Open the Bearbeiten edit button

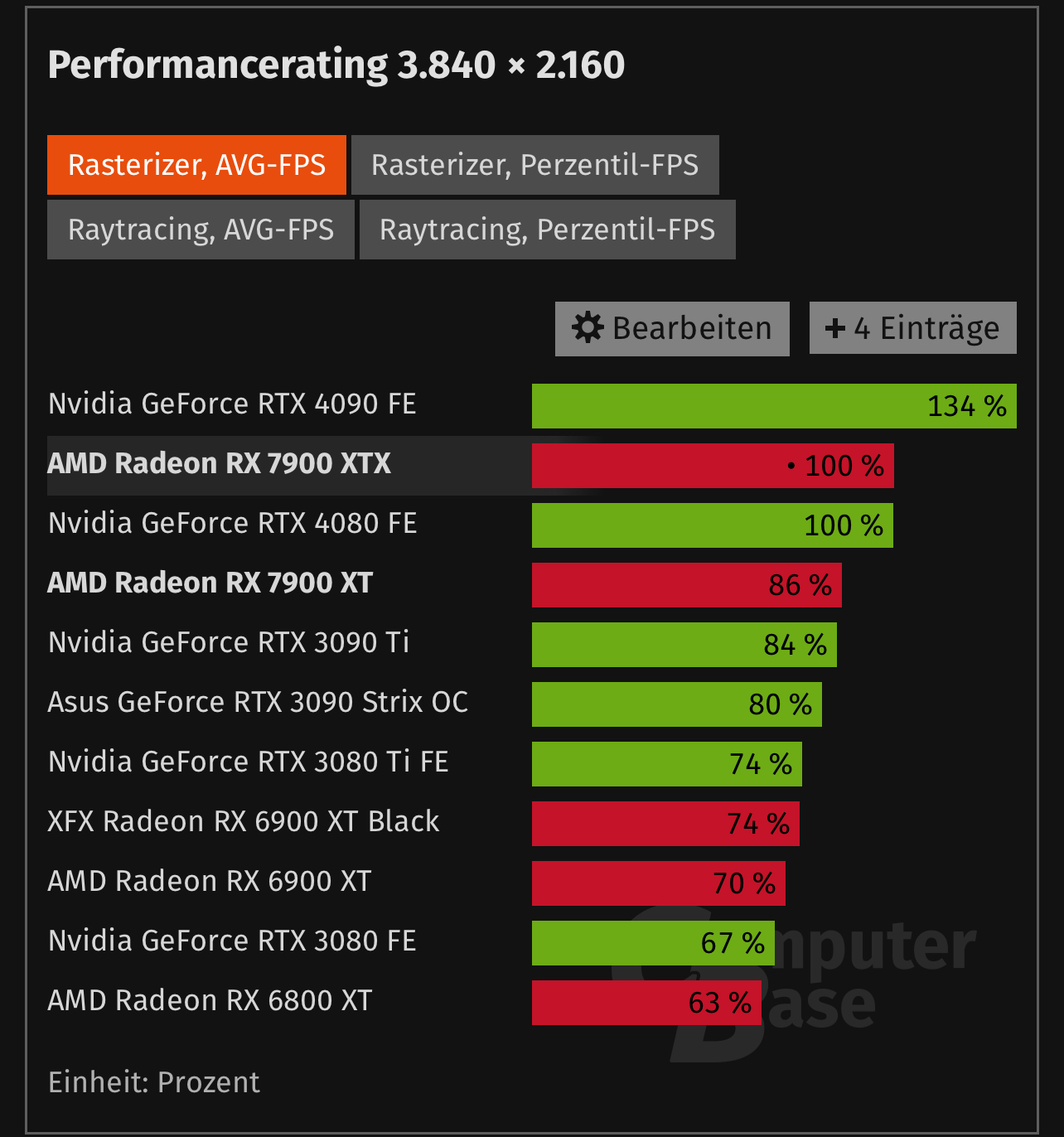click(x=672, y=329)
